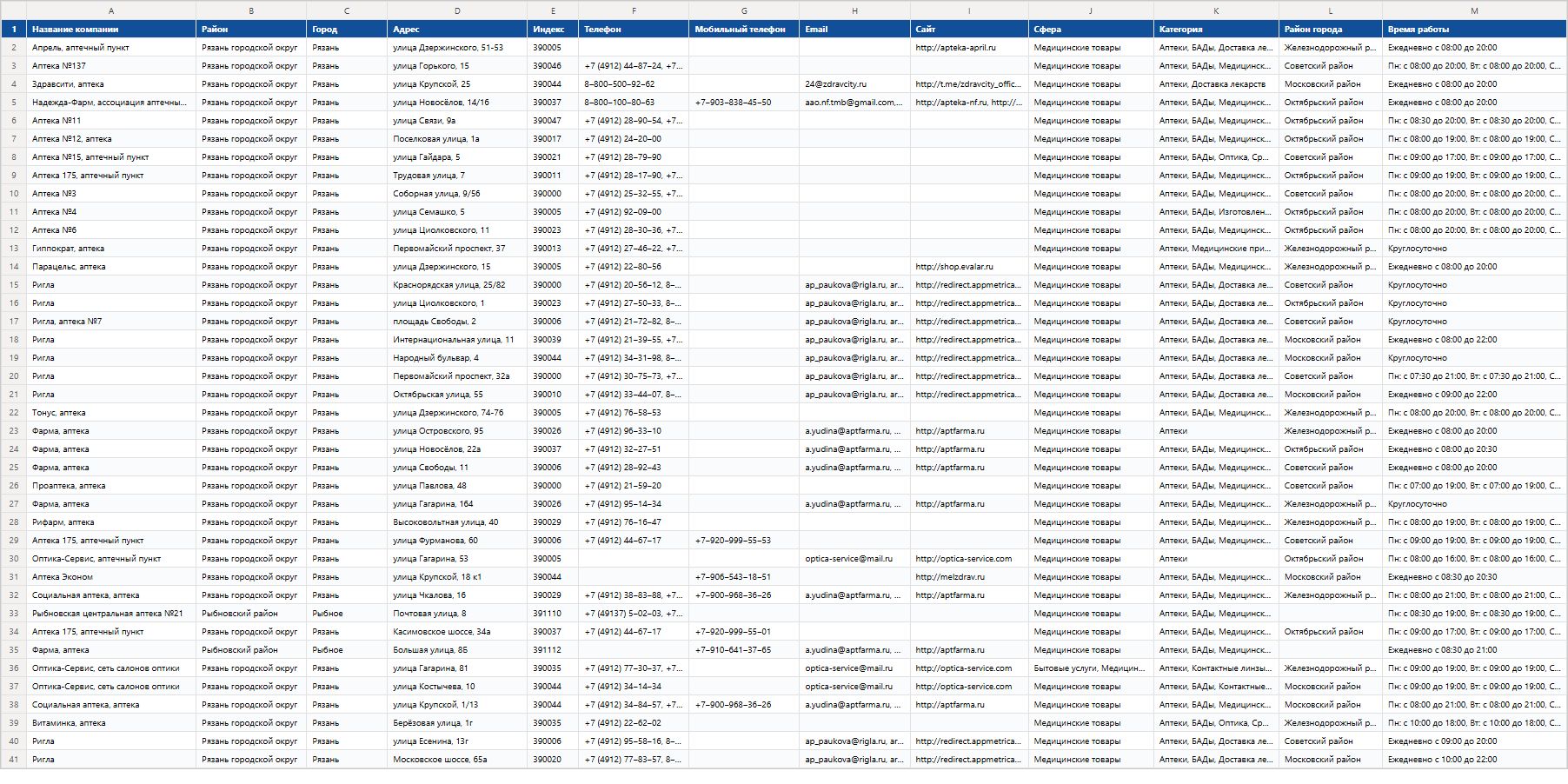Select column A header letter
Viewport: 1568px width, 784px height.
[111, 10]
